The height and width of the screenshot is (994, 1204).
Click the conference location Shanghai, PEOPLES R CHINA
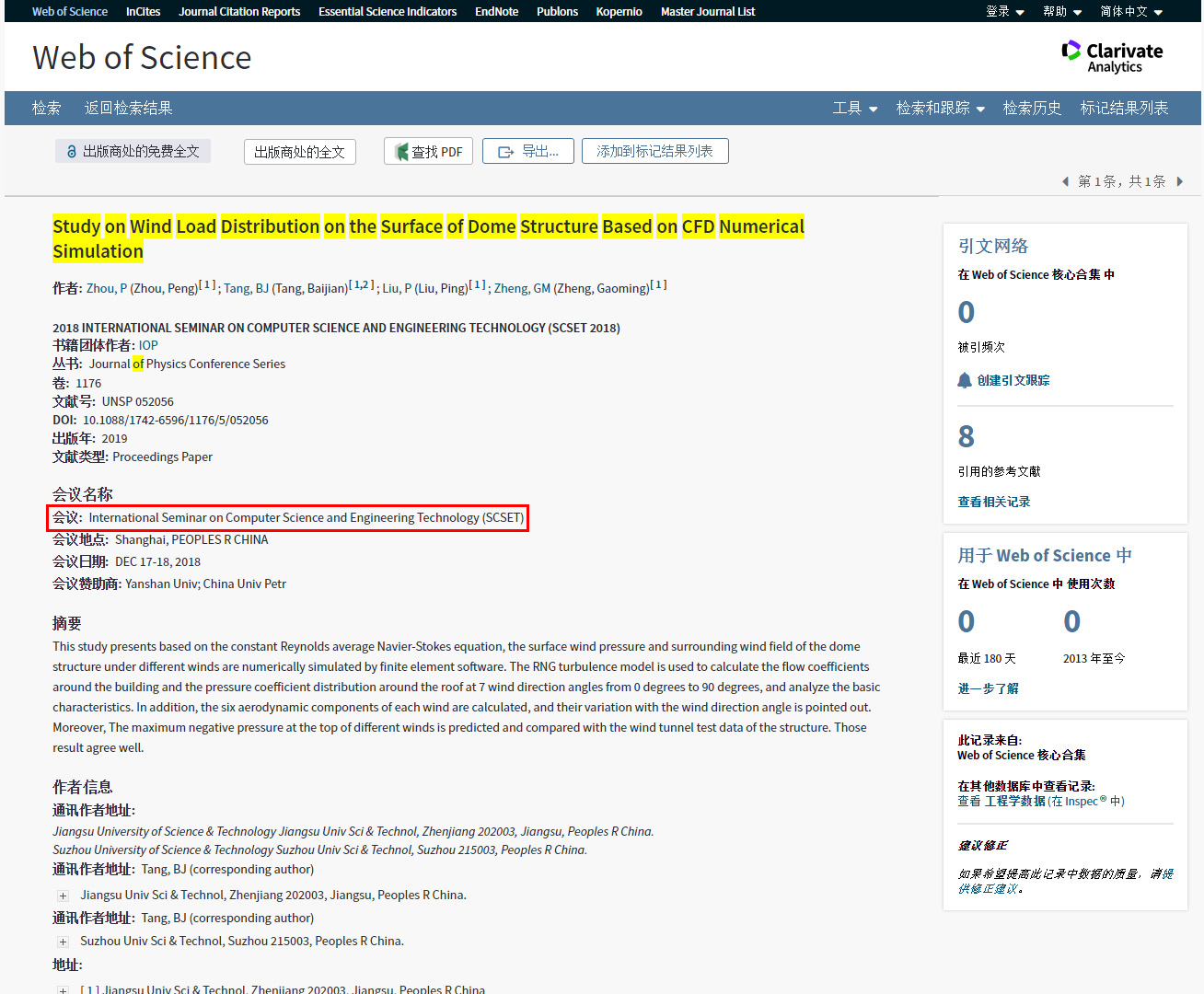click(x=191, y=539)
